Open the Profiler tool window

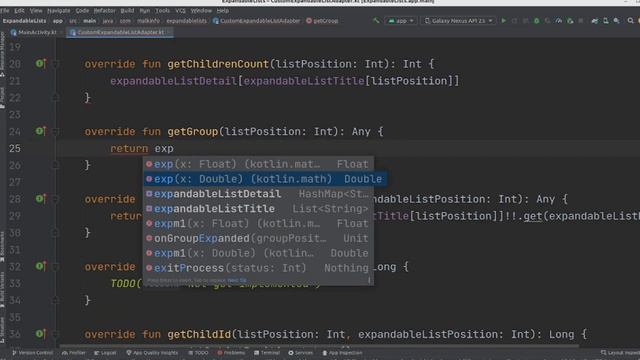point(73,353)
